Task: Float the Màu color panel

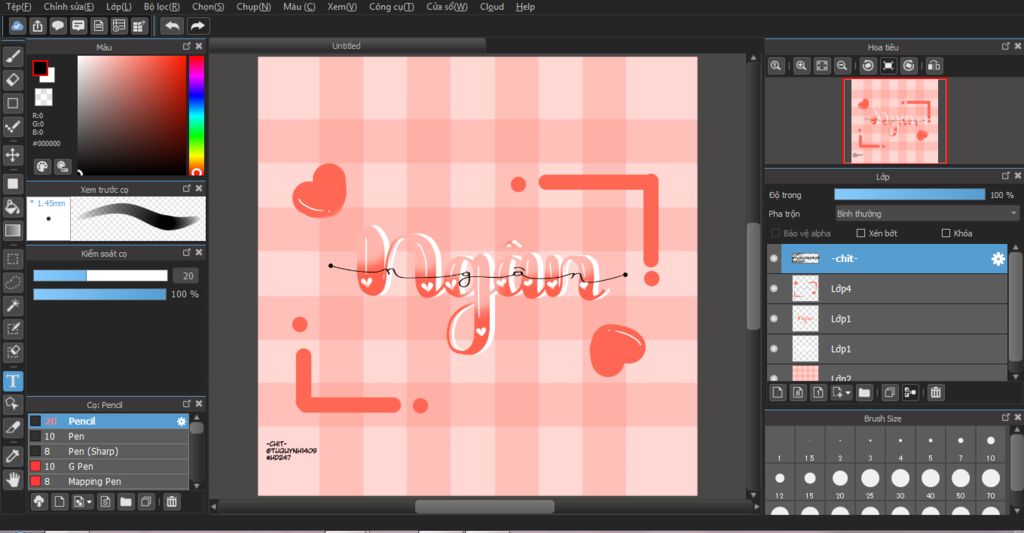Action: [x=187, y=46]
